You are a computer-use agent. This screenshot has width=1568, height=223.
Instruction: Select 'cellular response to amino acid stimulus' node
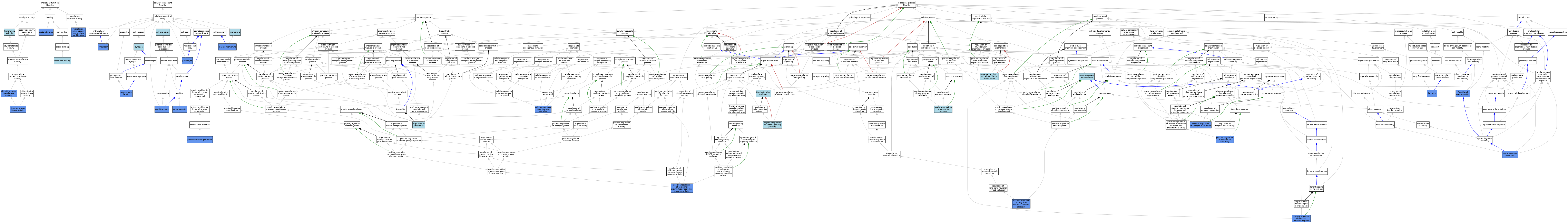(543, 109)
